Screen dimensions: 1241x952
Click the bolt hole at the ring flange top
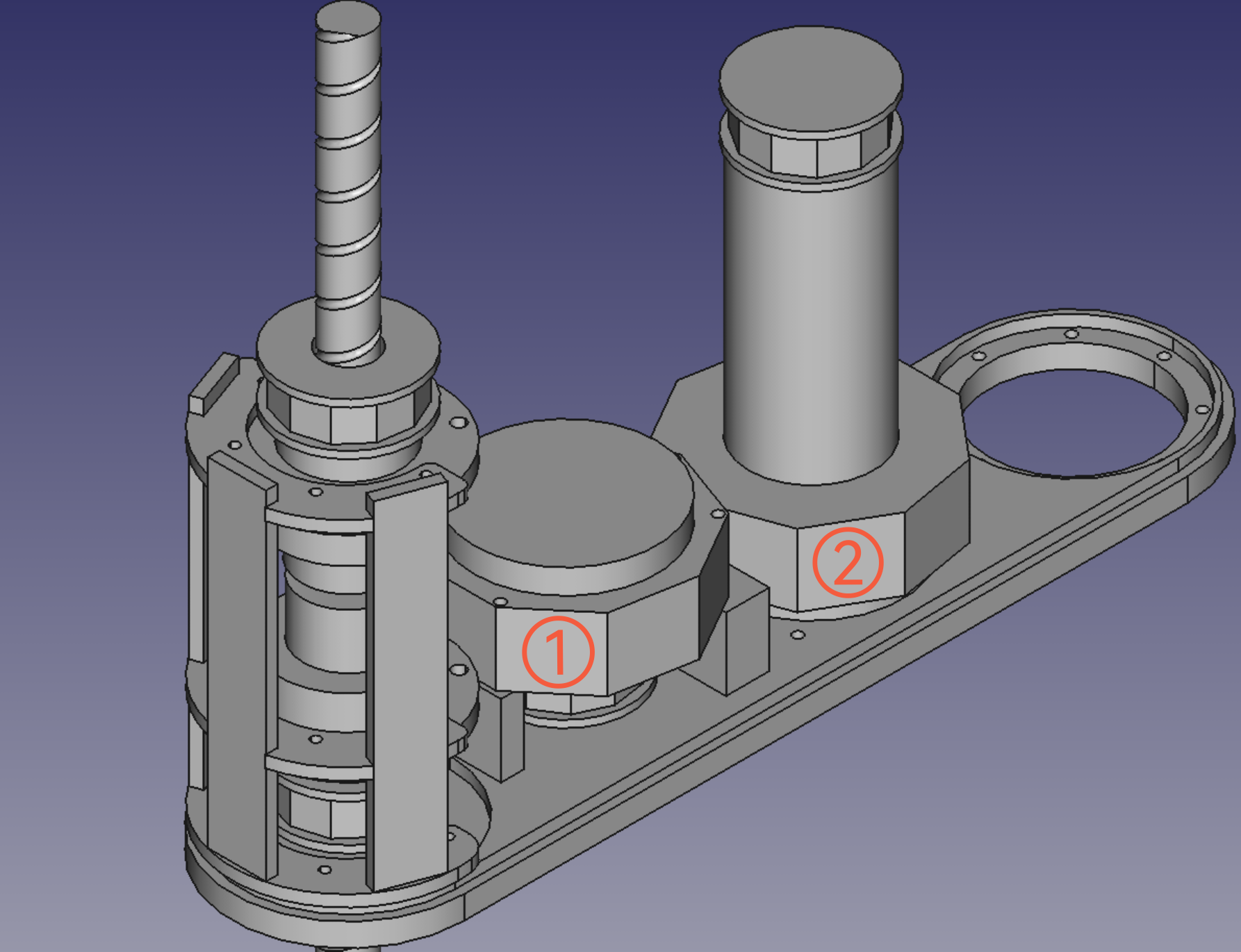tap(1071, 334)
